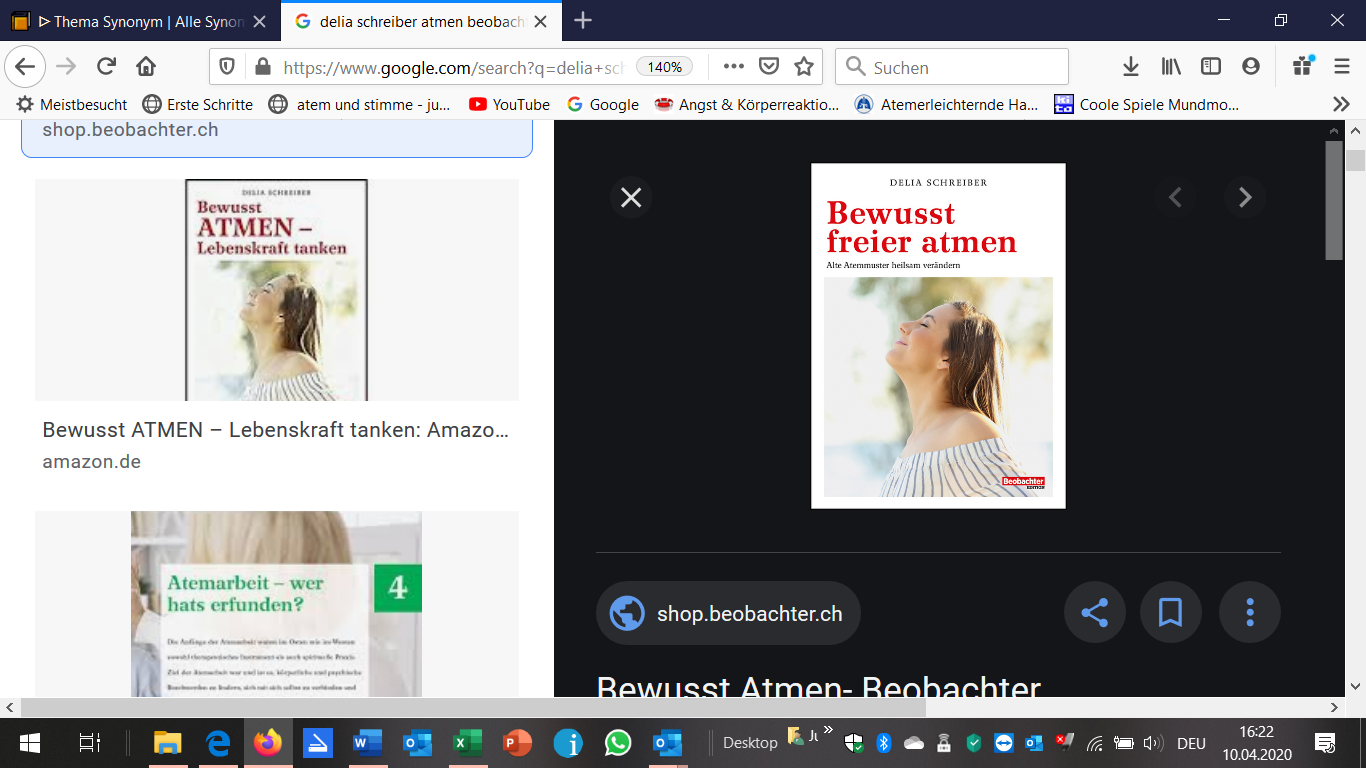
Task: Open YouTube bookmark
Action: click(509, 104)
